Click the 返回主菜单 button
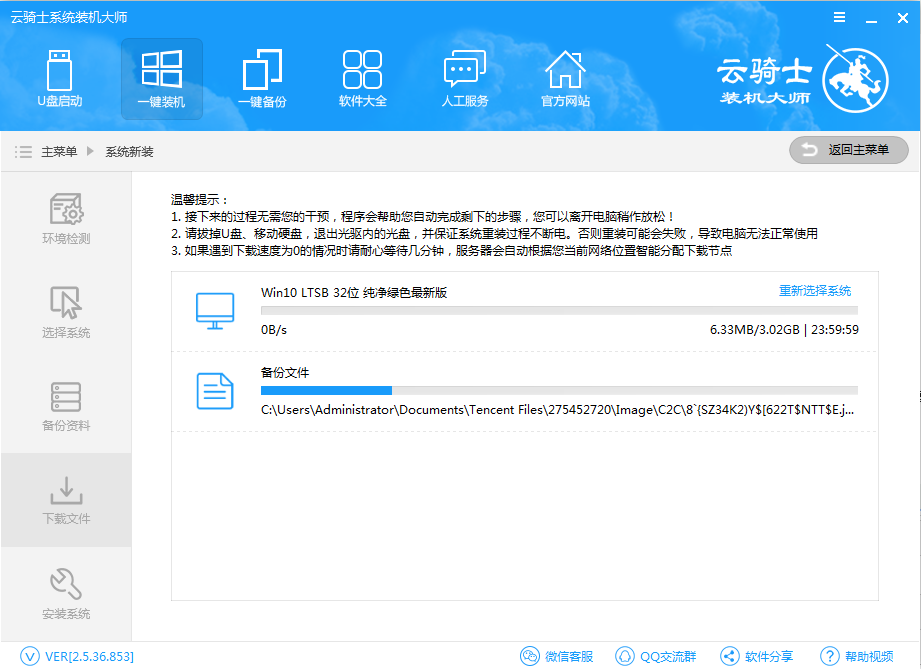Viewport: 921px width, 669px height. click(848, 150)
